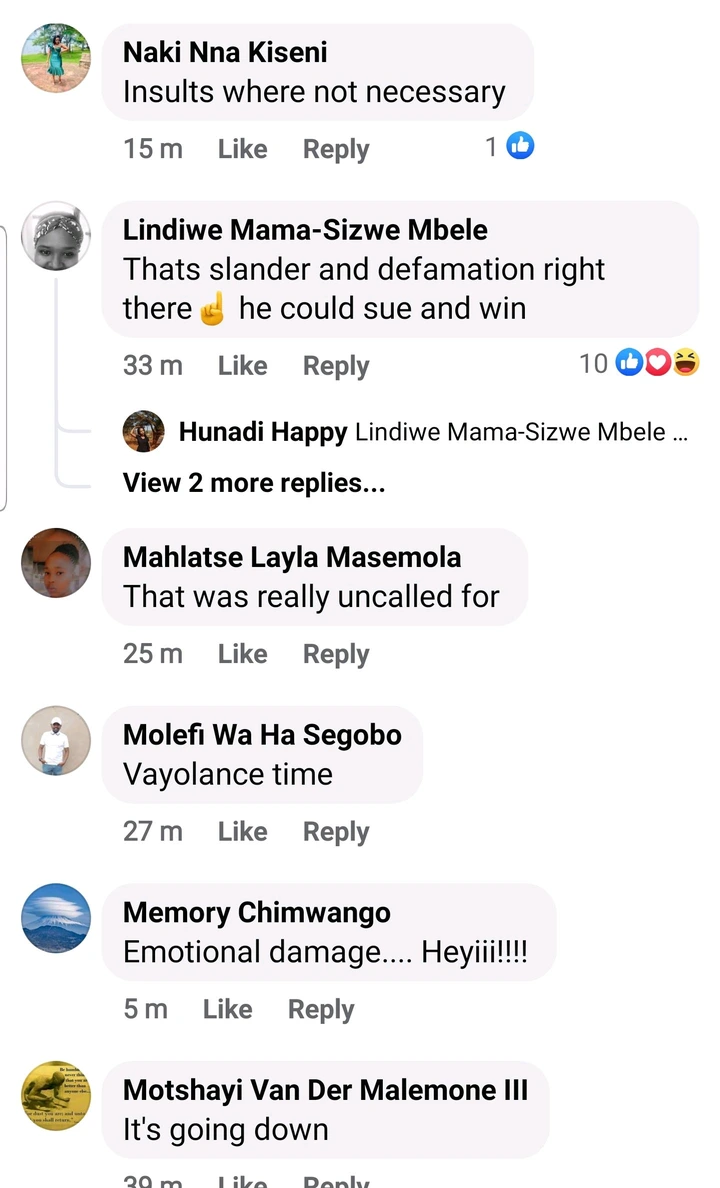Image resolution: width=720 pixels, height=1188 pixels.
Task: Open Memory Chimwango's profile name link
Action: tap(256, 912)
